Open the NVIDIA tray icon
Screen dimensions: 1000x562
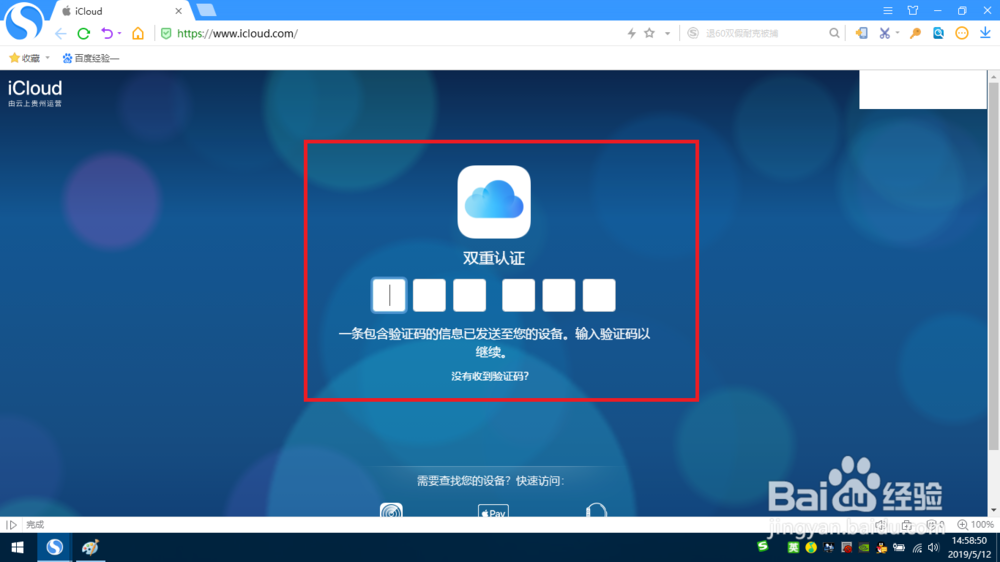coord(864,547)
